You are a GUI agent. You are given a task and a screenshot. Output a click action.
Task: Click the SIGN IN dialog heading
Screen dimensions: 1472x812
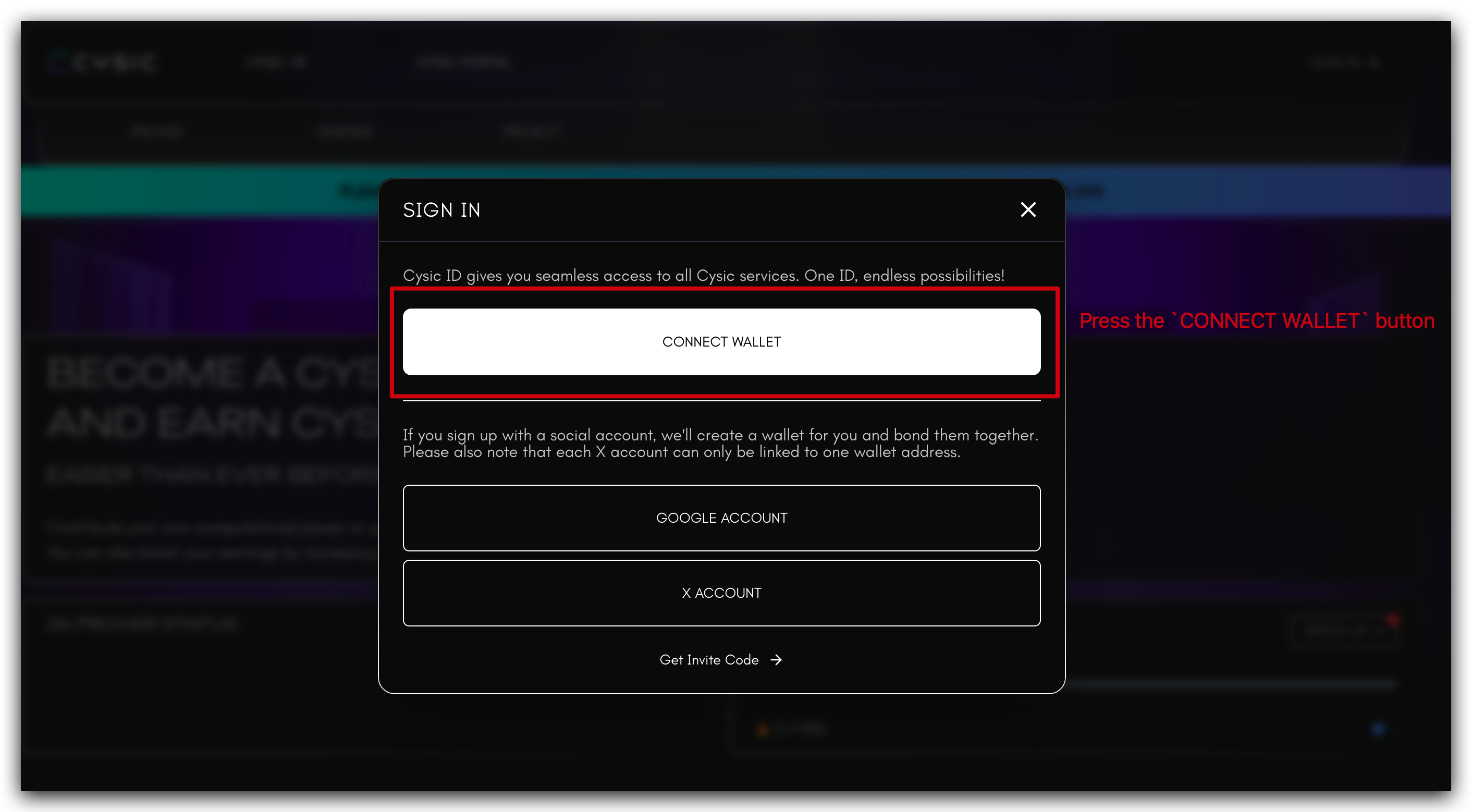point(441,210)
